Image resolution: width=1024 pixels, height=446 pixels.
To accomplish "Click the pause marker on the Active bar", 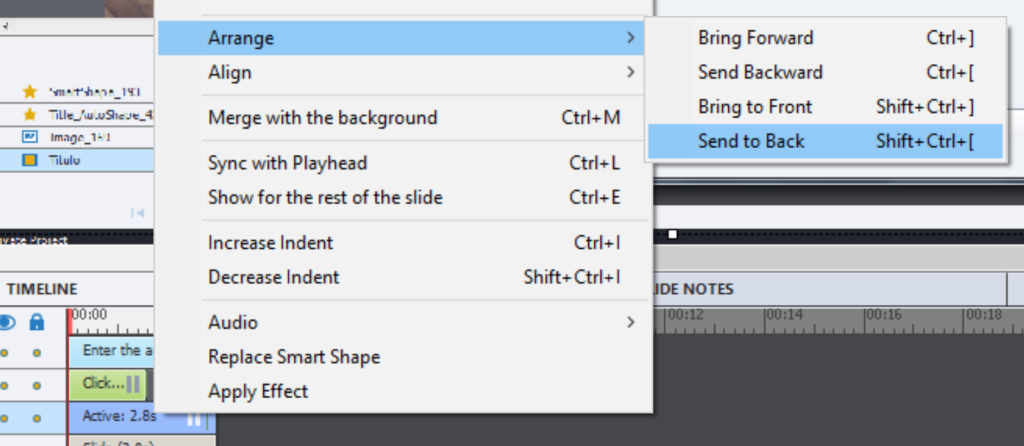I will pyautogui.click(x=194, y=420).
